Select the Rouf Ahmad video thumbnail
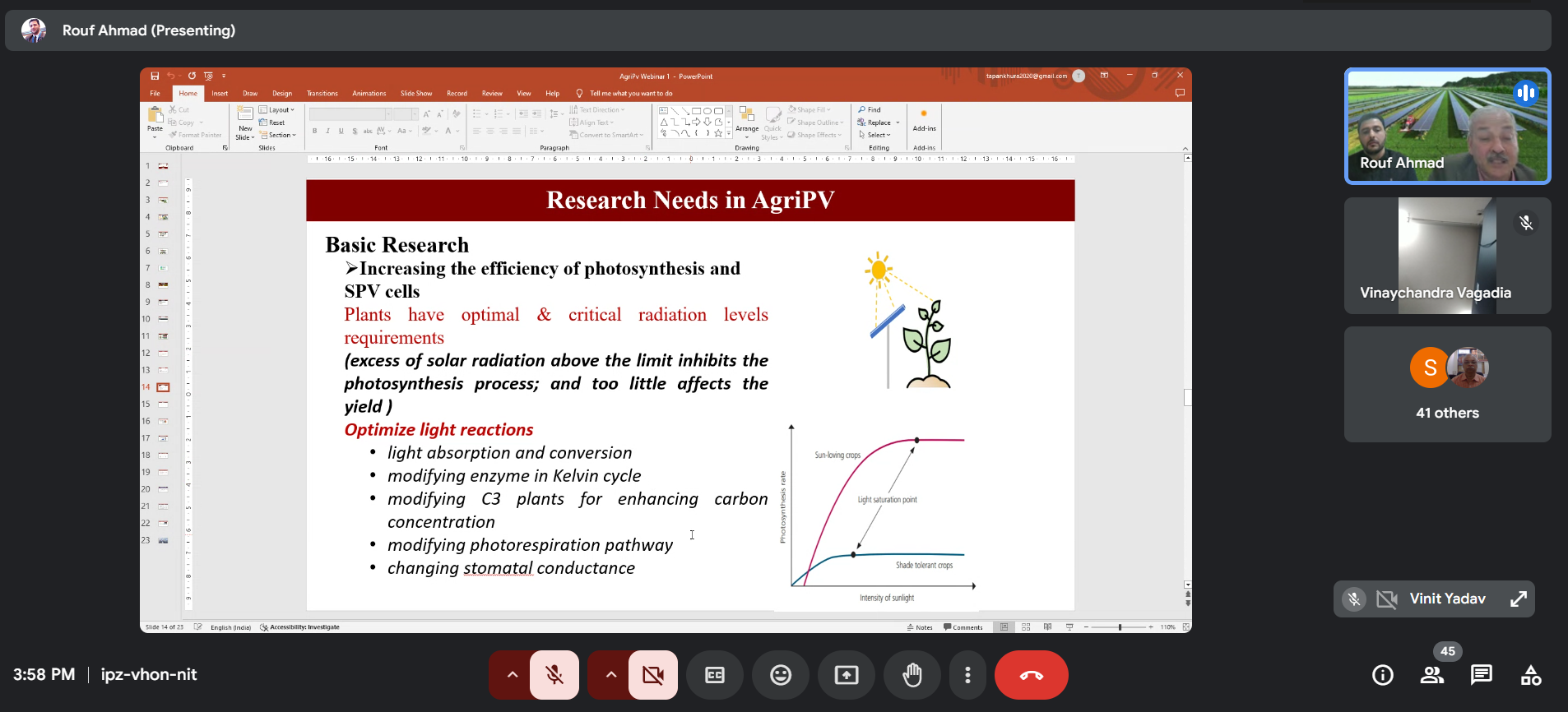 tap(1447, 126)
